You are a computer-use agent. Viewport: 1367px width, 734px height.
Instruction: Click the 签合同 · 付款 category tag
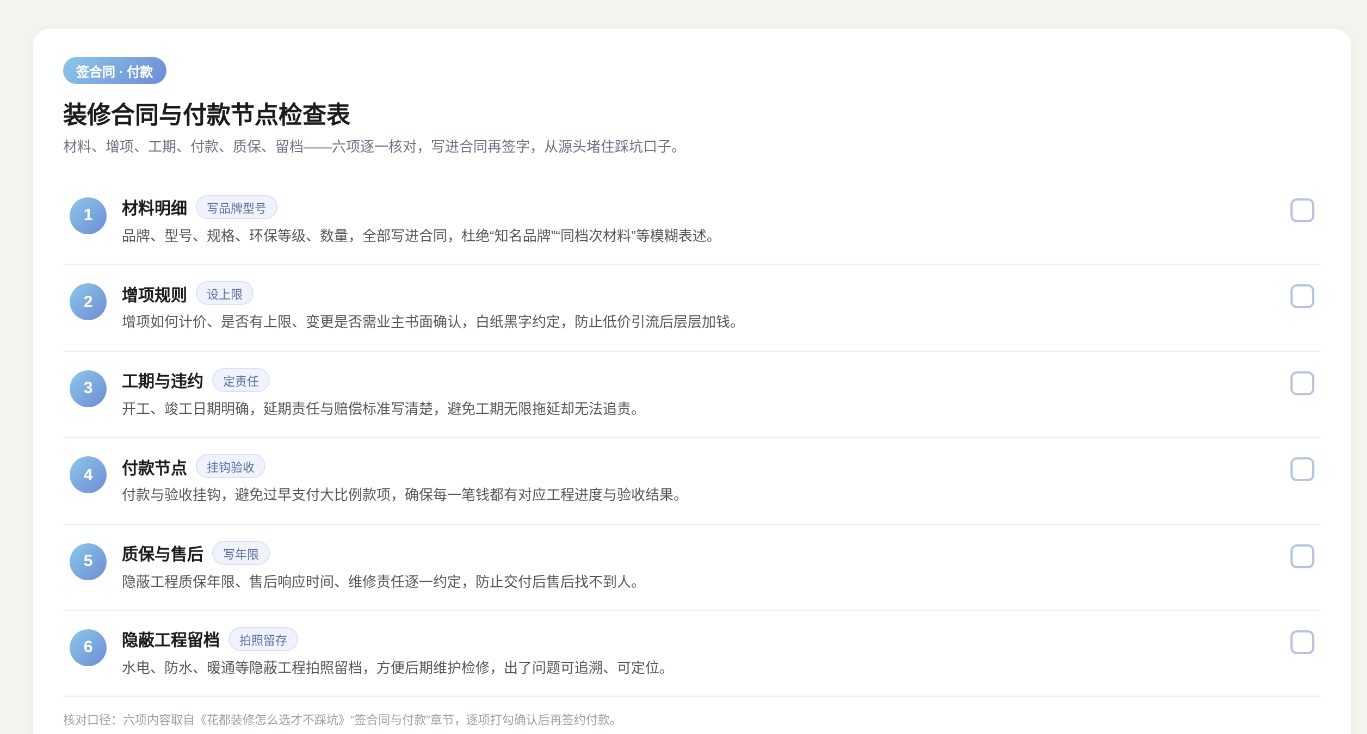pyautogui.click(x=115, y=71)
